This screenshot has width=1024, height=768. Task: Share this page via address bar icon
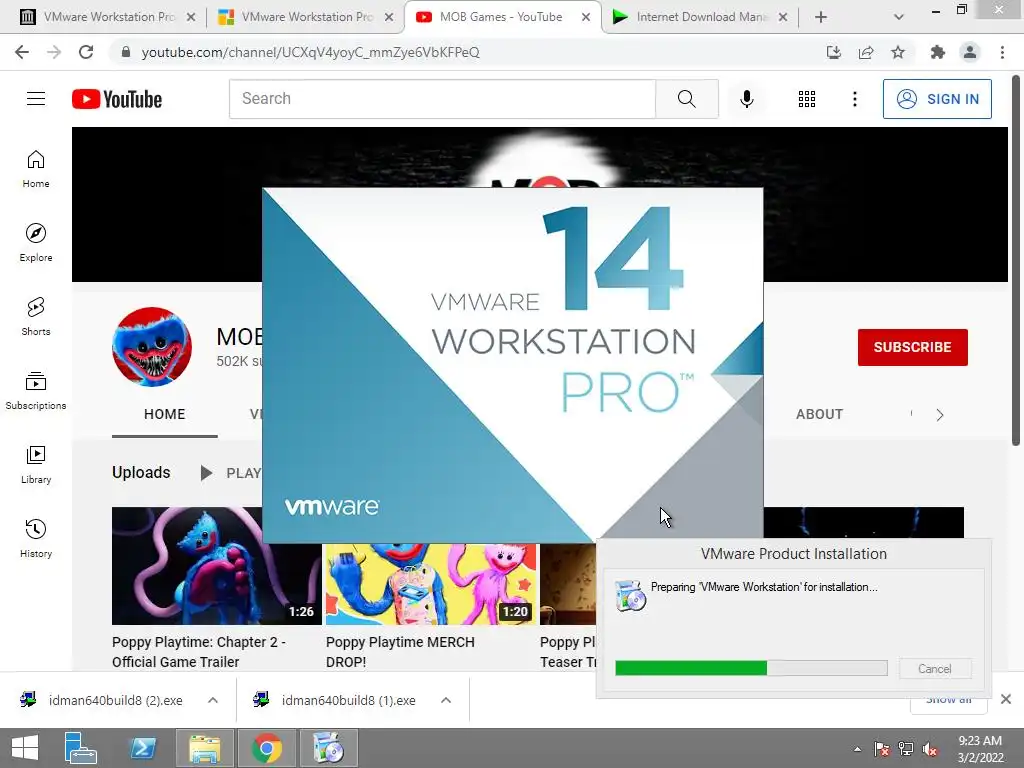tap(866, 52)
